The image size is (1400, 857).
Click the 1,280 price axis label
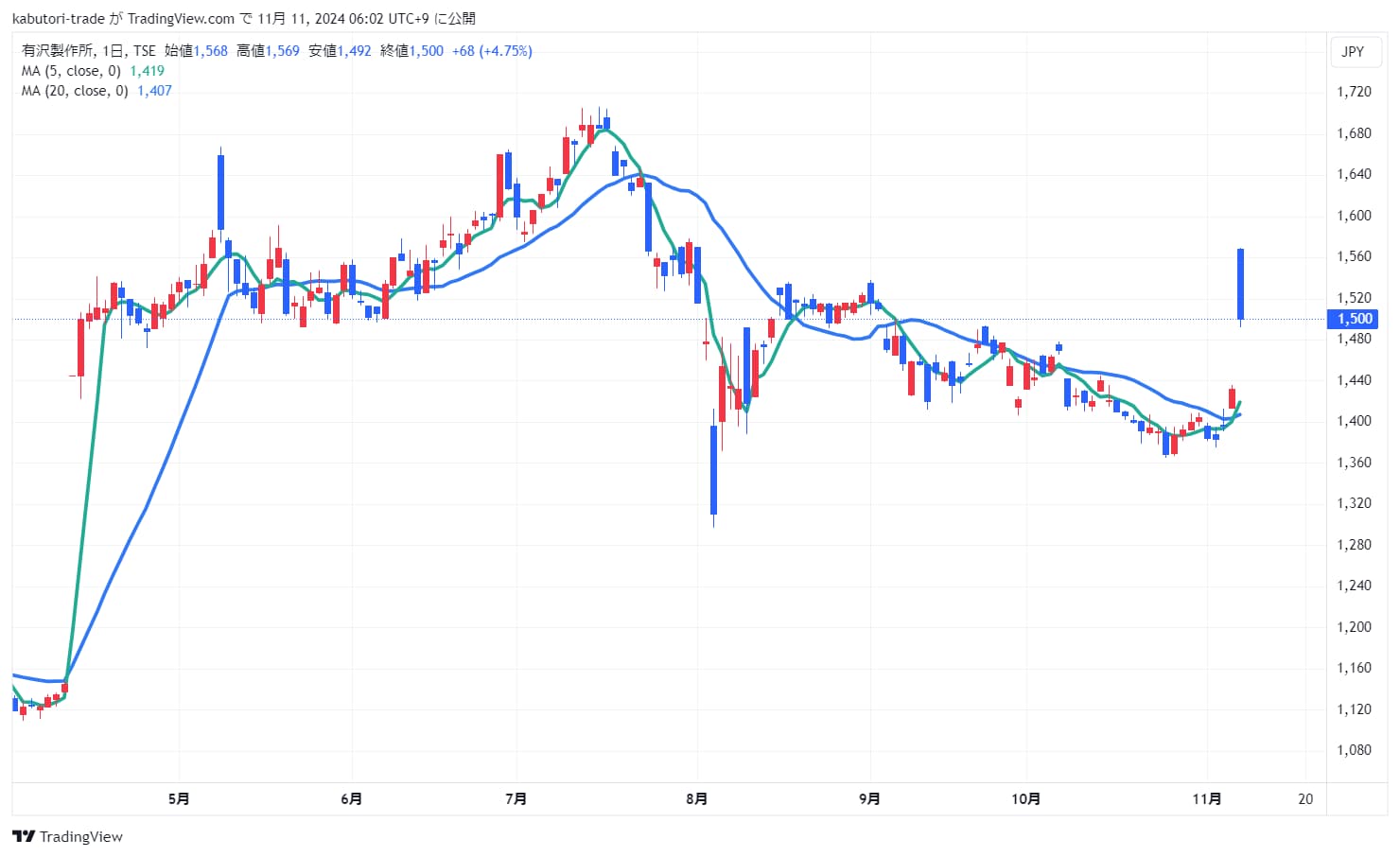1354,545
